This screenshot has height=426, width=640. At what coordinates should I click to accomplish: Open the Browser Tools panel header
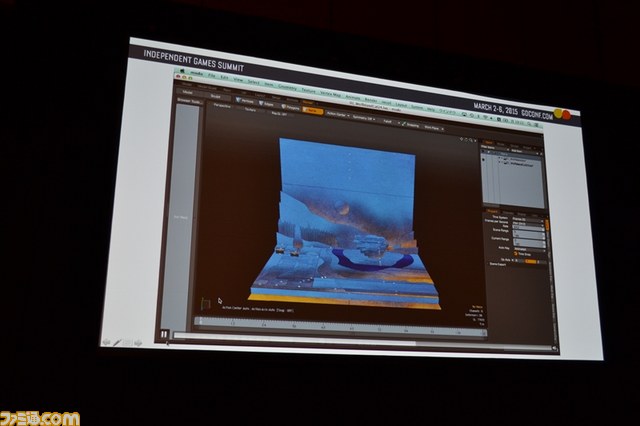click(x=189, y=101)
